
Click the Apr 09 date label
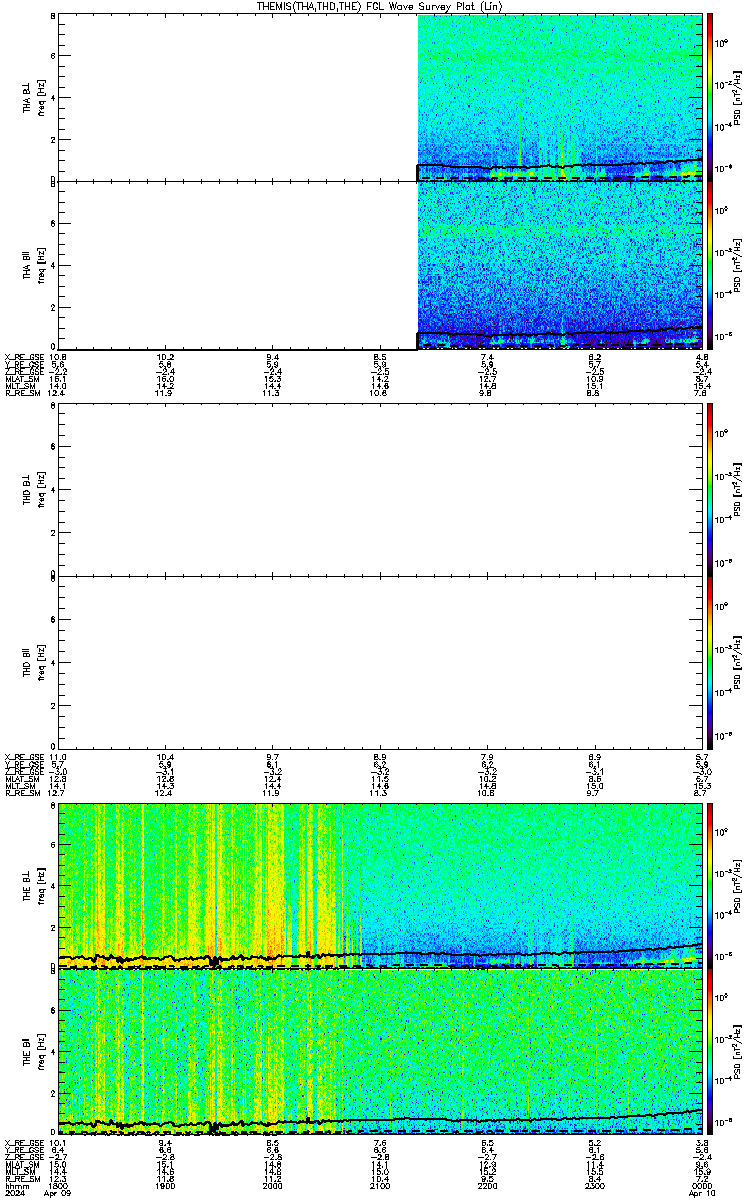[x=58, y=1193]
